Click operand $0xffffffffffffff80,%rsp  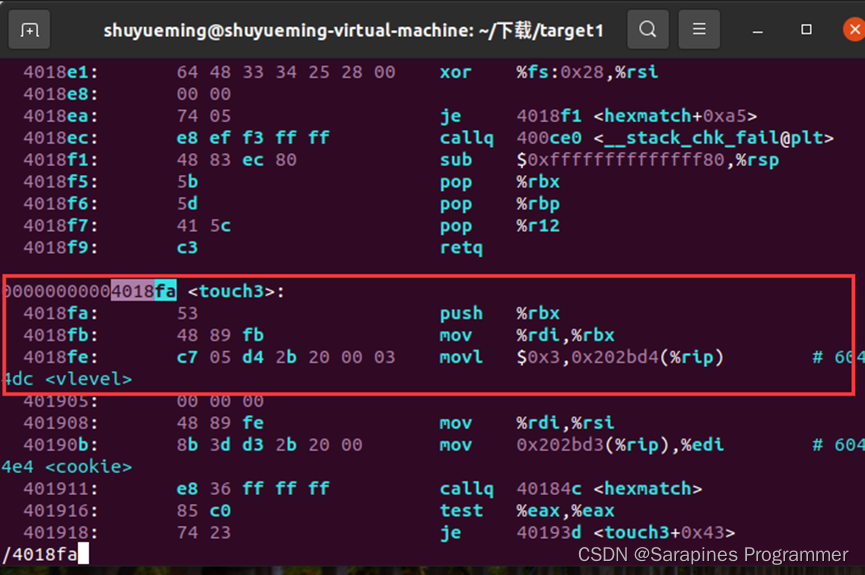648,160
